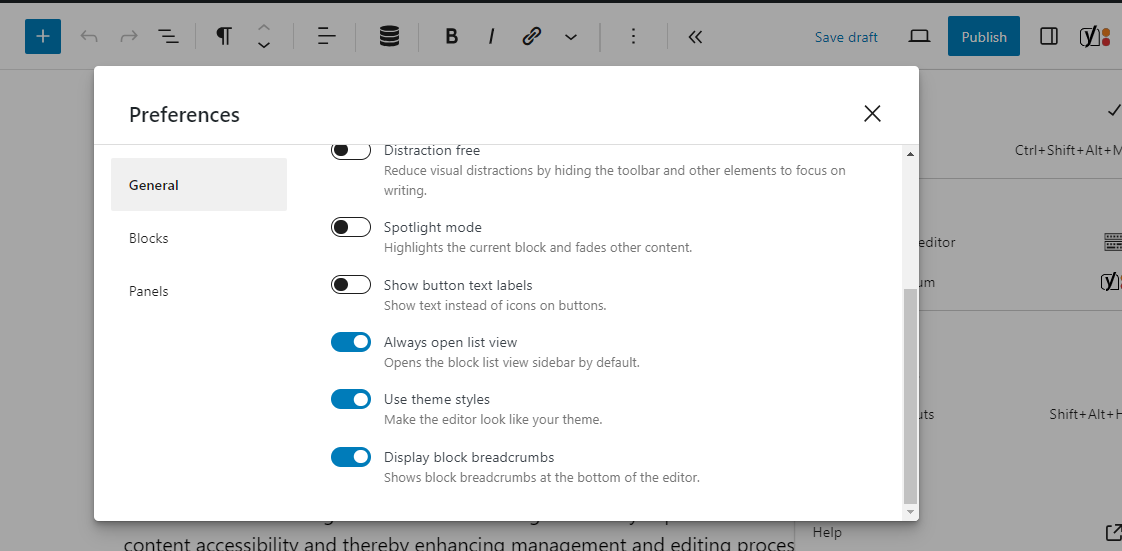Screen dimensions: 1122x551
Task: Click the preferences scrollbar down arrow
Action: 910,512
